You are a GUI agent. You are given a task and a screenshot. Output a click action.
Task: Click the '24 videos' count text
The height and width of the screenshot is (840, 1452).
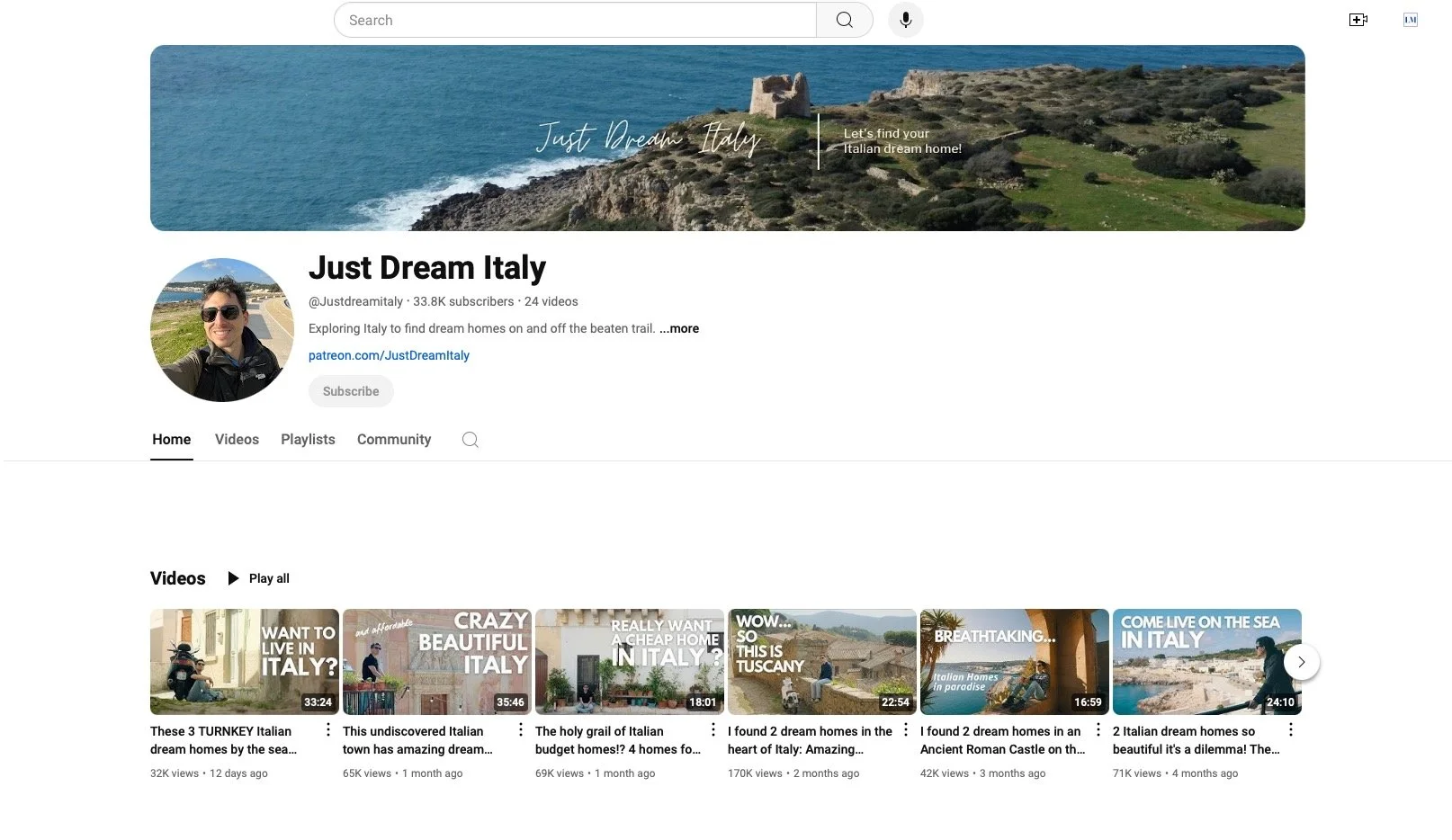[551, 301]
